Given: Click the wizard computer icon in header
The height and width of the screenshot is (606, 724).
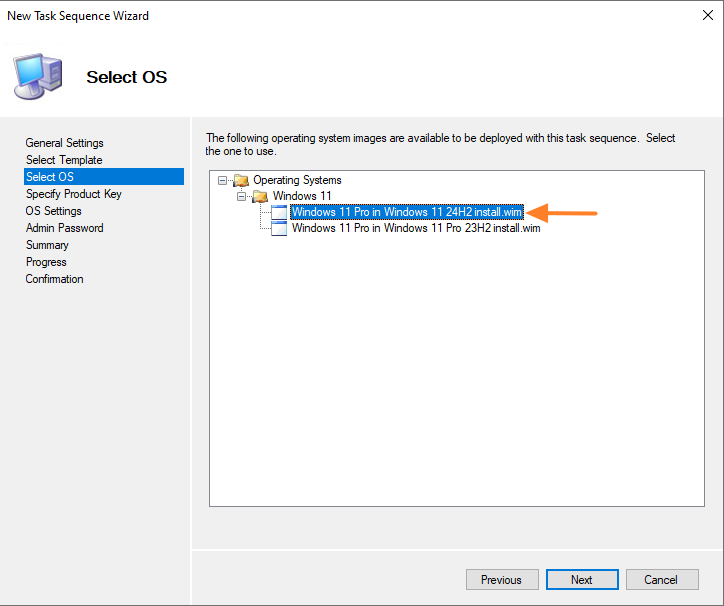Looking at the screenshot, I should (x=38, y=76).
